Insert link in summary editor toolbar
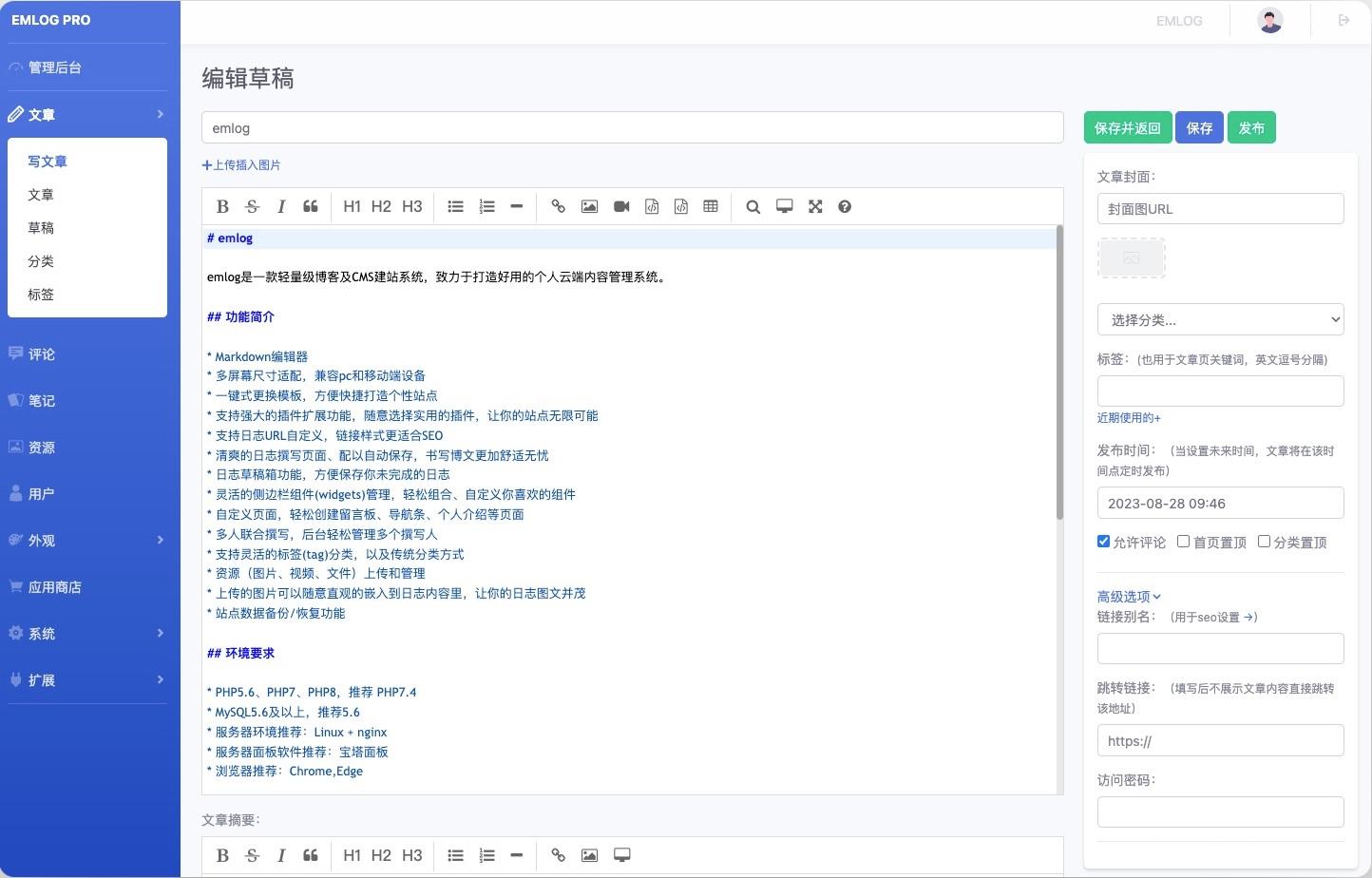 tap(559, 855)
